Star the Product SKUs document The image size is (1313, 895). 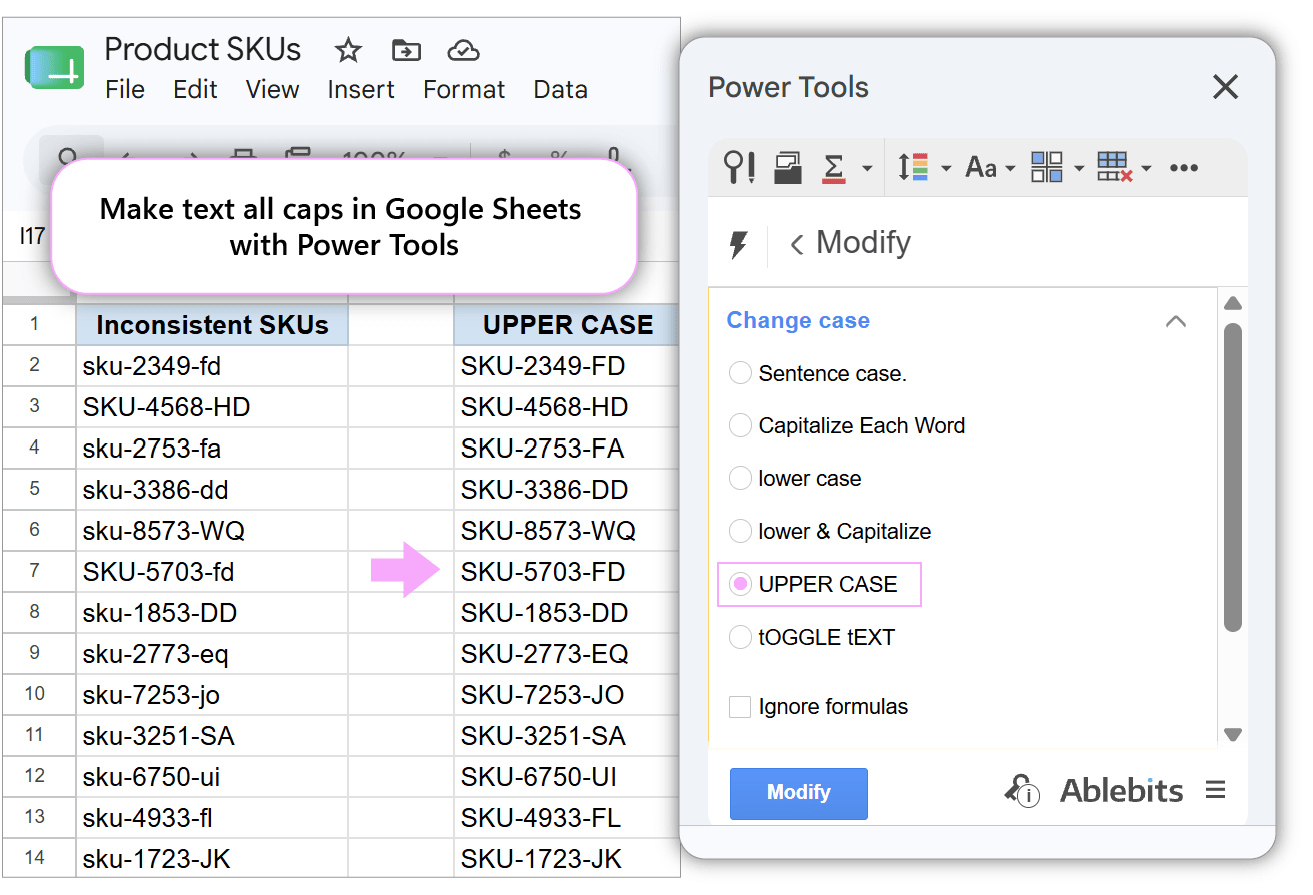click(348, 50)
